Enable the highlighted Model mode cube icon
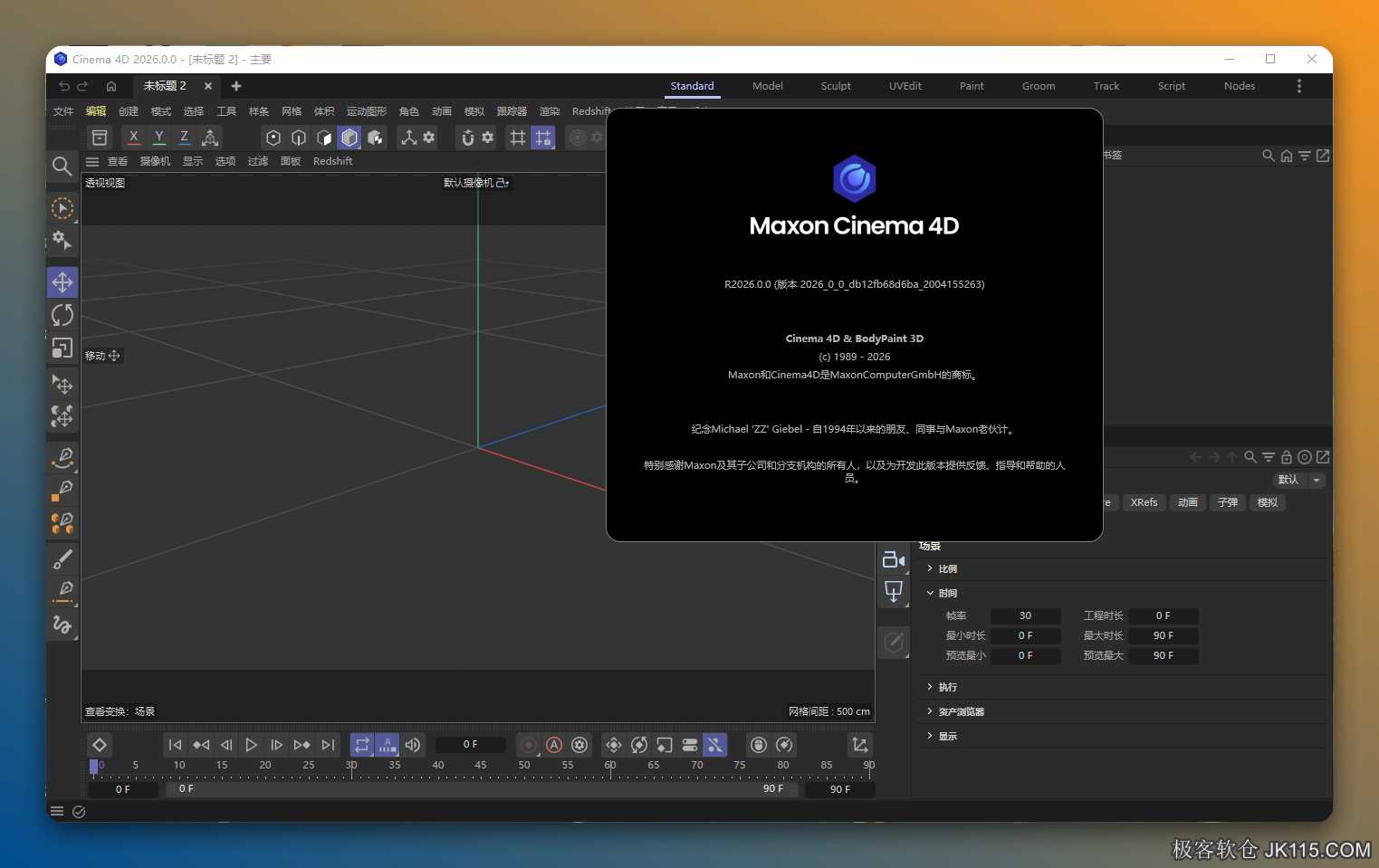The image size is (1379, 868). click(350, 138)
